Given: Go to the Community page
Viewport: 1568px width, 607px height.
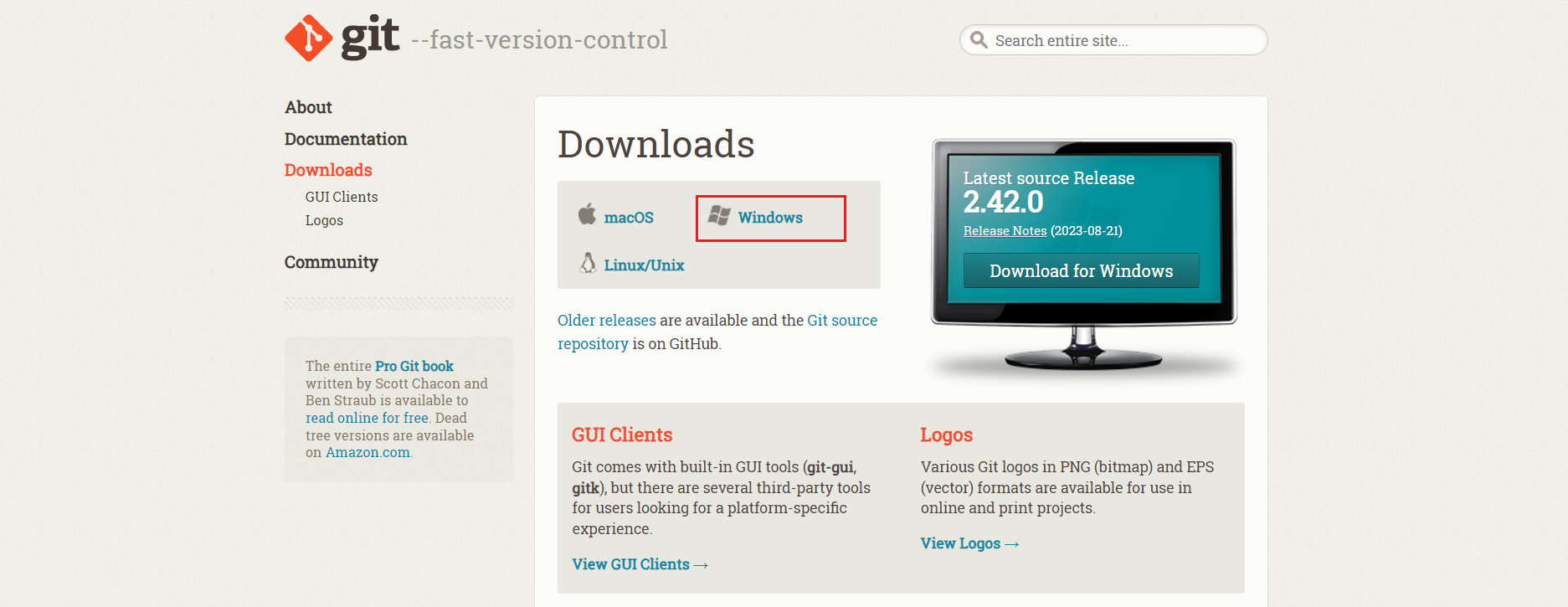Looking at the screenshot, I should [x=331, y=262].
